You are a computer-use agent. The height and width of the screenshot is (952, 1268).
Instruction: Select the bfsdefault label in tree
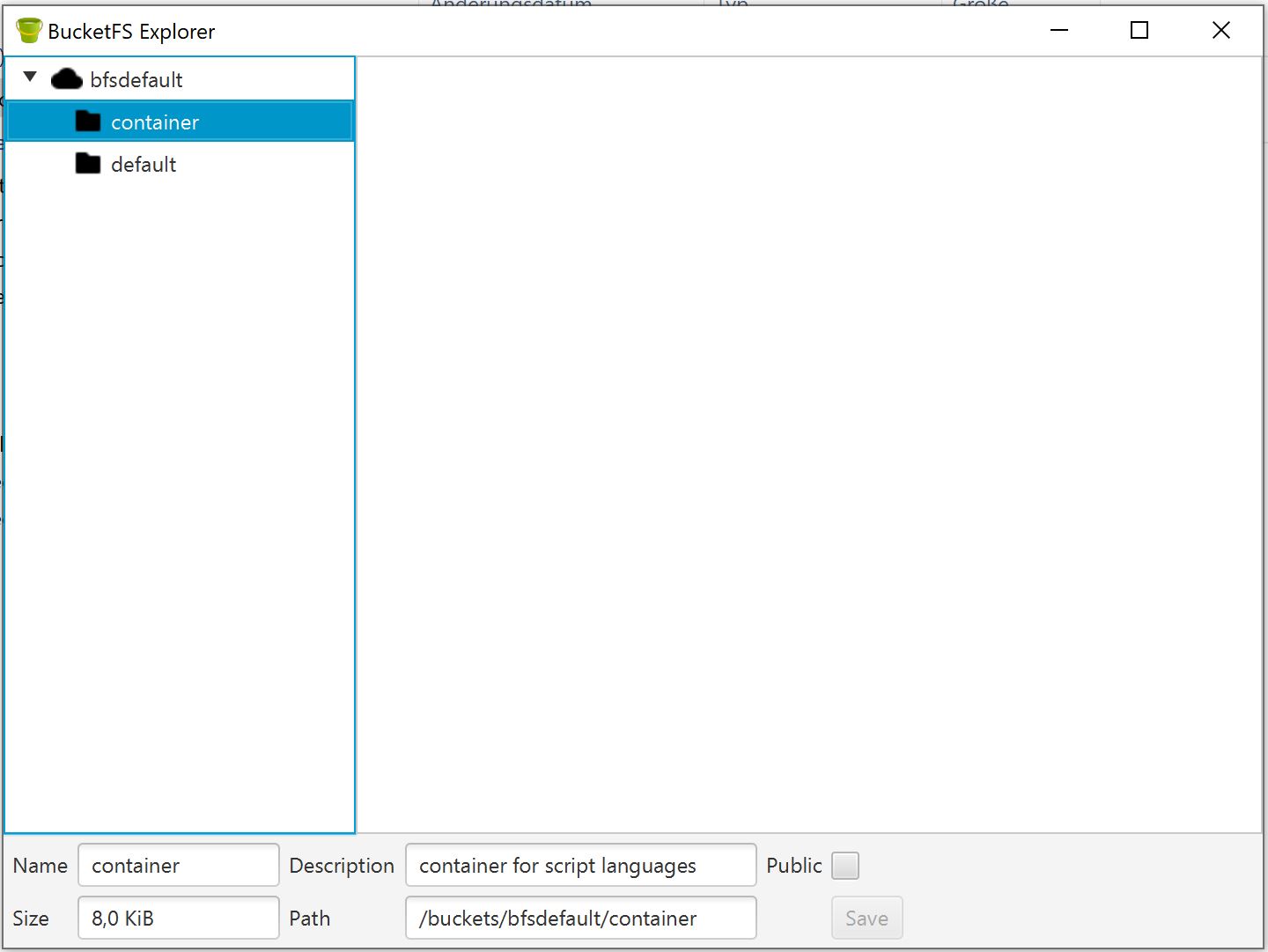click(136, 80)
